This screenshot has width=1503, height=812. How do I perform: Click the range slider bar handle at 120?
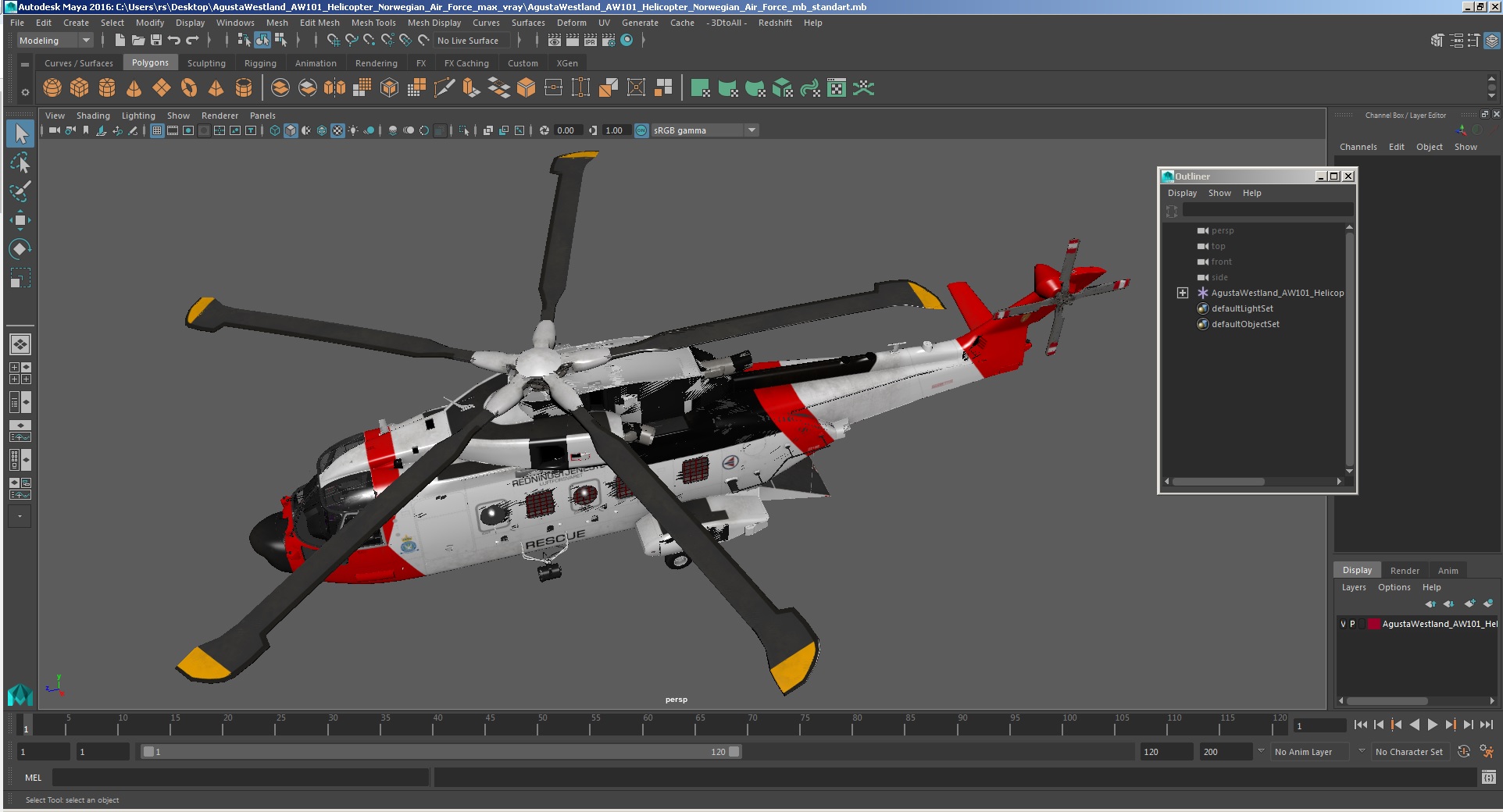(x=734, y=752)
